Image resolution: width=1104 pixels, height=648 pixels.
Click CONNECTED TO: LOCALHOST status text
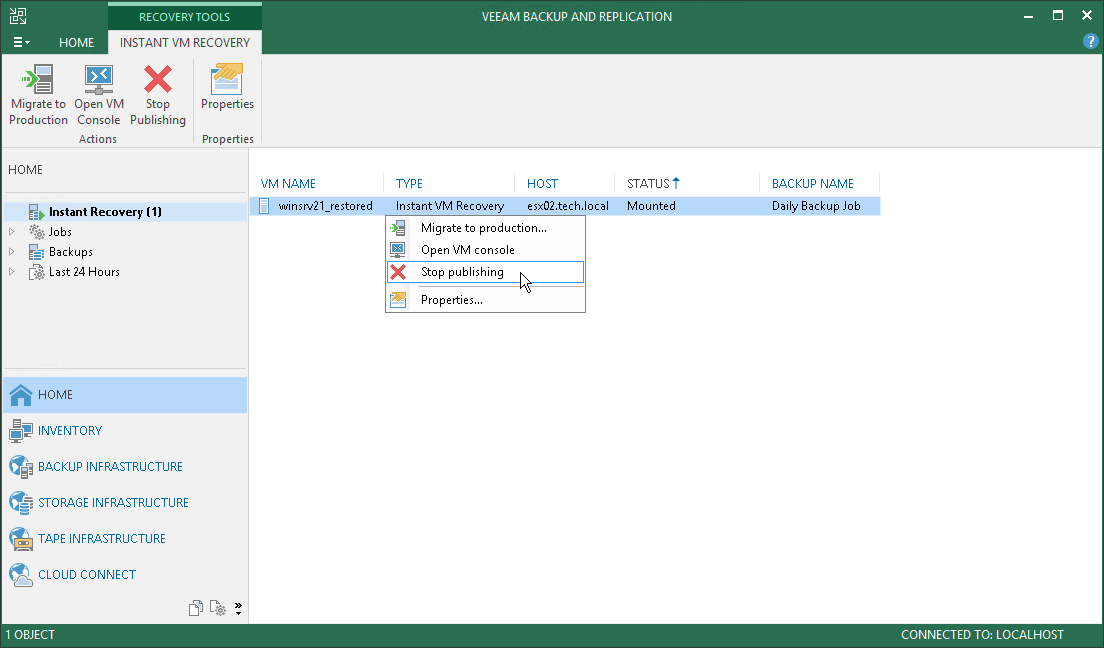[982, 635]
